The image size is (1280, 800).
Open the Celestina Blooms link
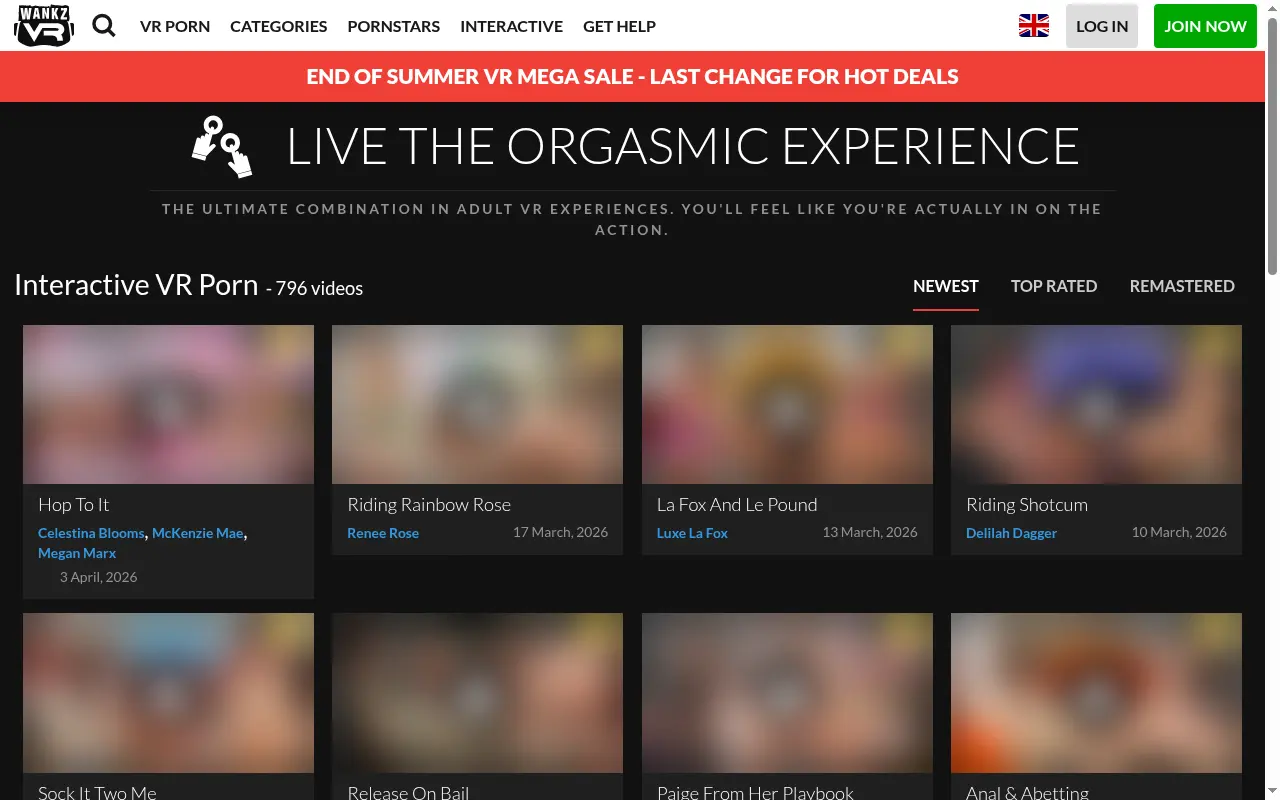pos(91,533)
